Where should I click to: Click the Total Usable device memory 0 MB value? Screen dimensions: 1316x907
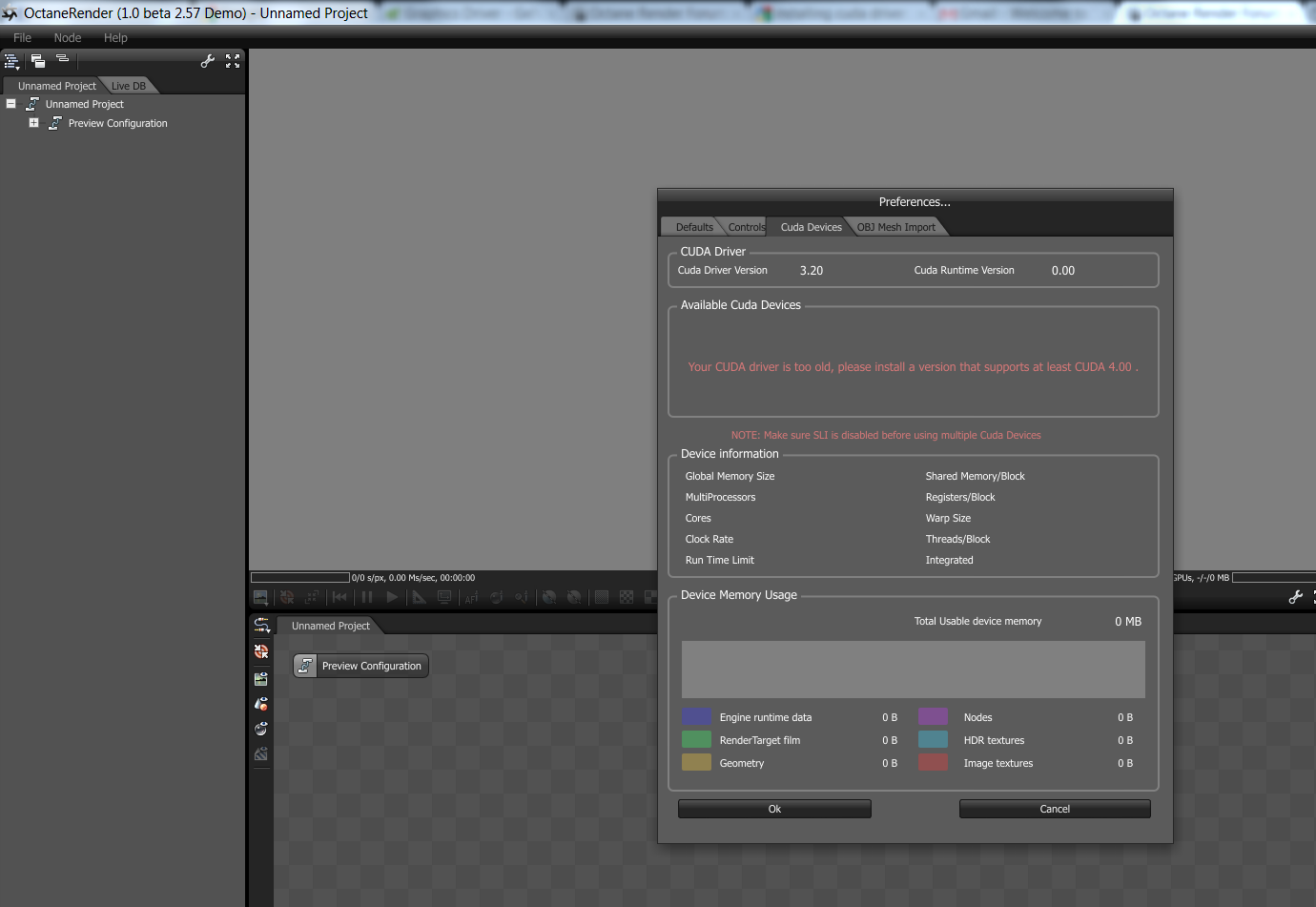(1128, 622)
